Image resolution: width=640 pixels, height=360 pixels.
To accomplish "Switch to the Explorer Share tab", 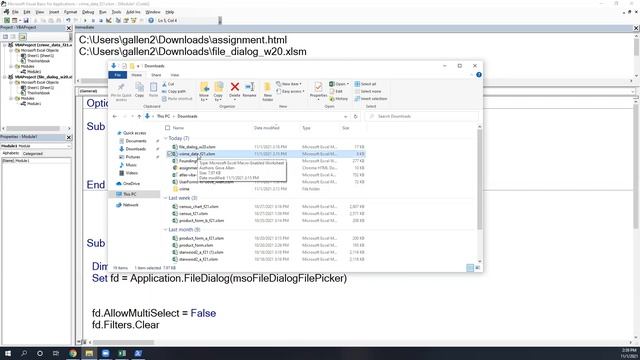I will click(156, 75).
